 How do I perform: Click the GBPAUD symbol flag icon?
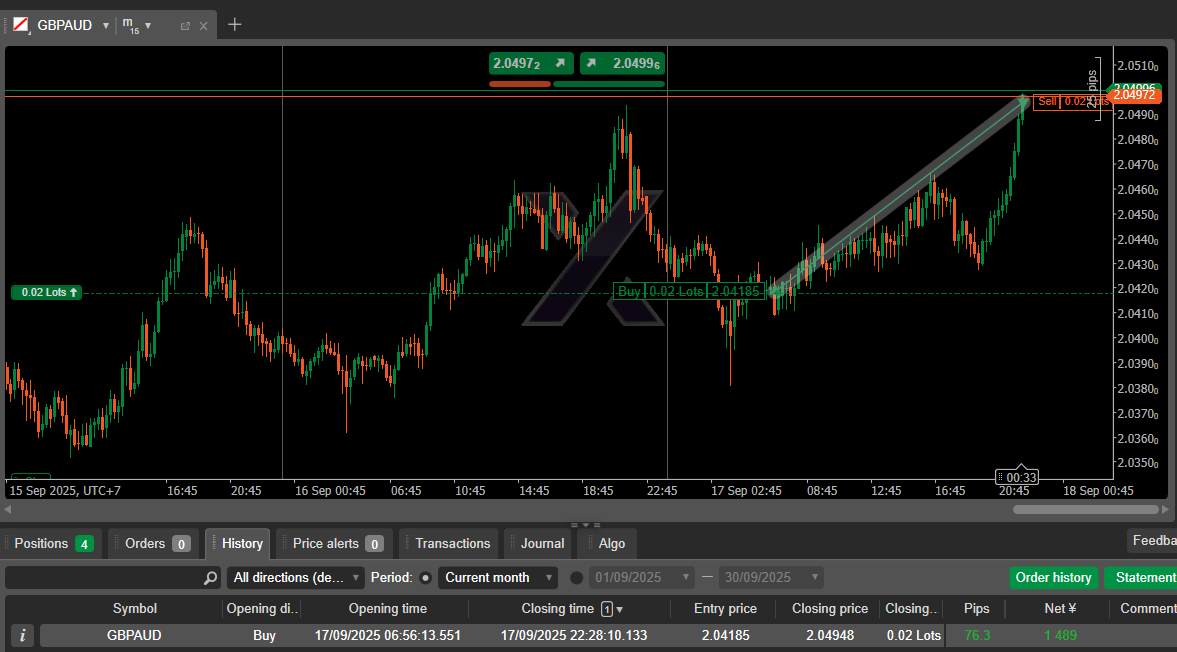coord(20,25)
